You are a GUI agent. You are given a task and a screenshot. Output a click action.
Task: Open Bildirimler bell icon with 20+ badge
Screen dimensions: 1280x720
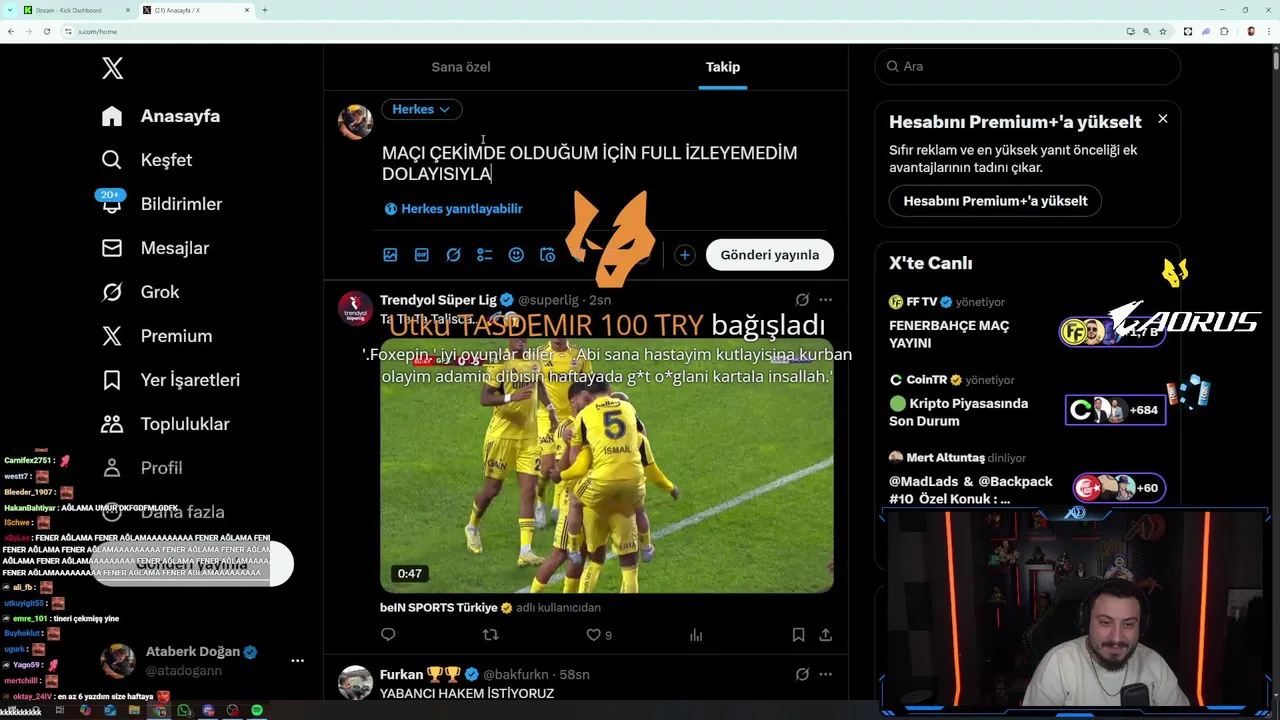(x=112, y=203)
